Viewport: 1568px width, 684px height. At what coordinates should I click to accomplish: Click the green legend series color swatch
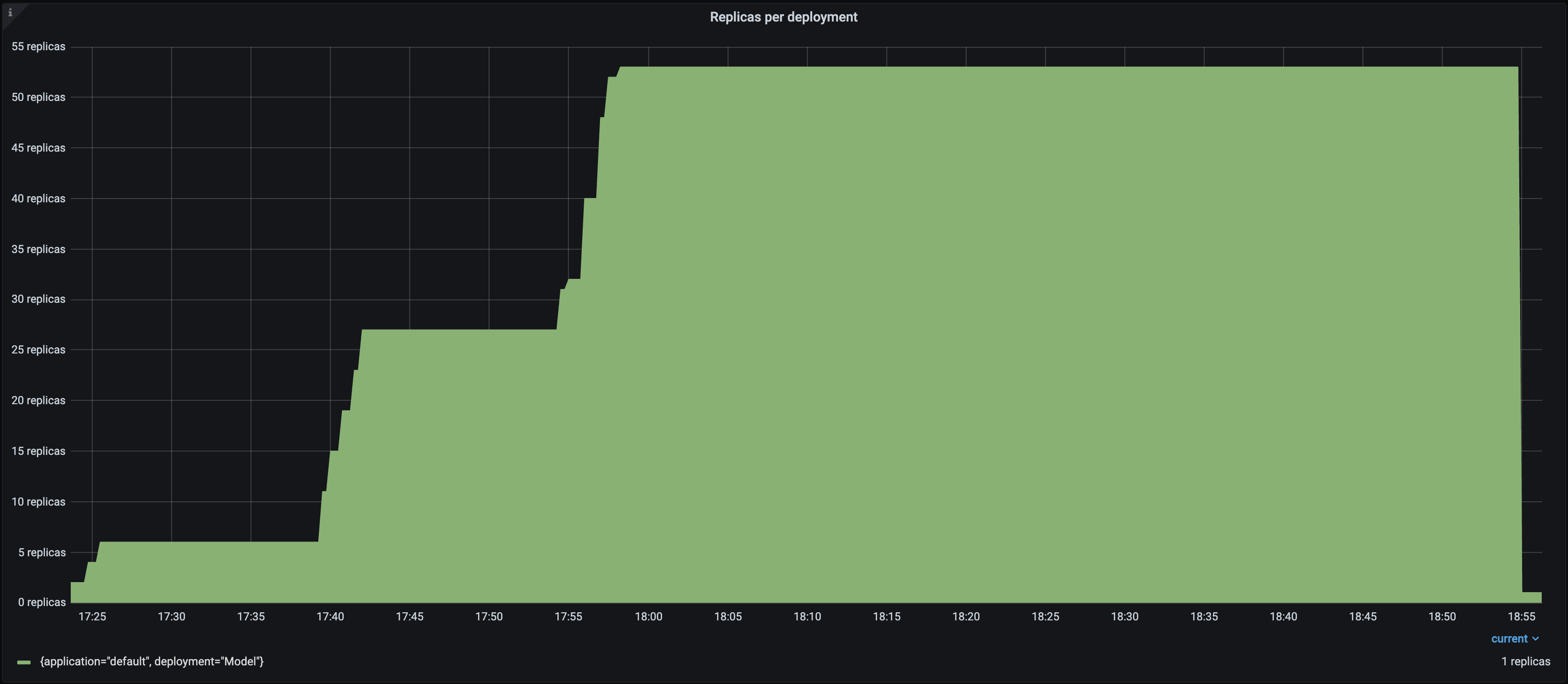24,662
